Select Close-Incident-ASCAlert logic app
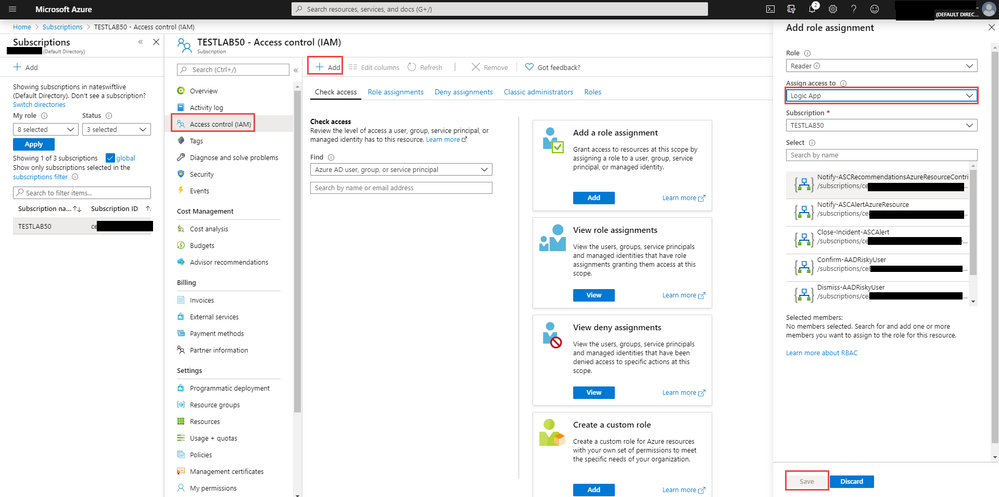Screen dimensions: 999x497 coord(877,236)
